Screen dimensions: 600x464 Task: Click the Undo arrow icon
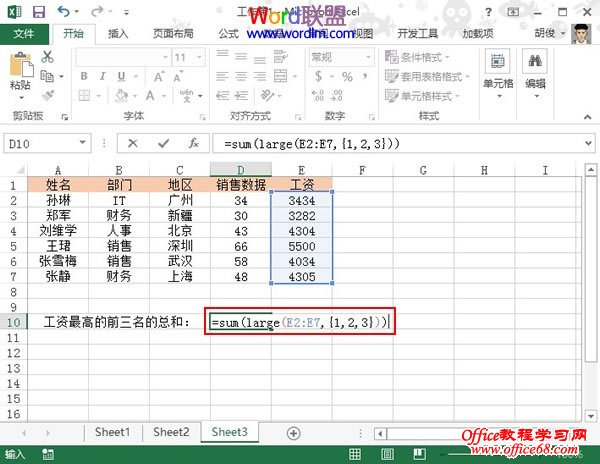tap(64, 11)
